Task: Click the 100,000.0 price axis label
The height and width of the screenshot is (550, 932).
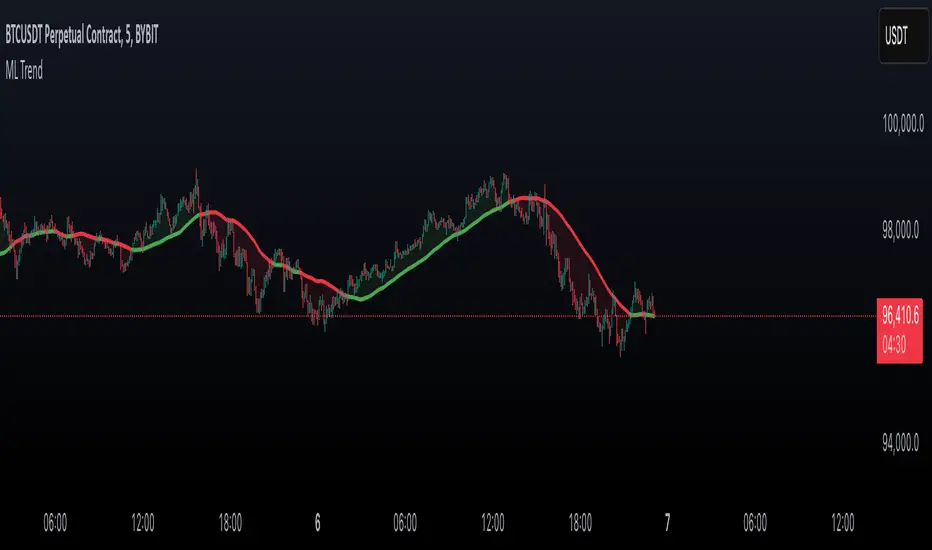Action: [903, 124]
